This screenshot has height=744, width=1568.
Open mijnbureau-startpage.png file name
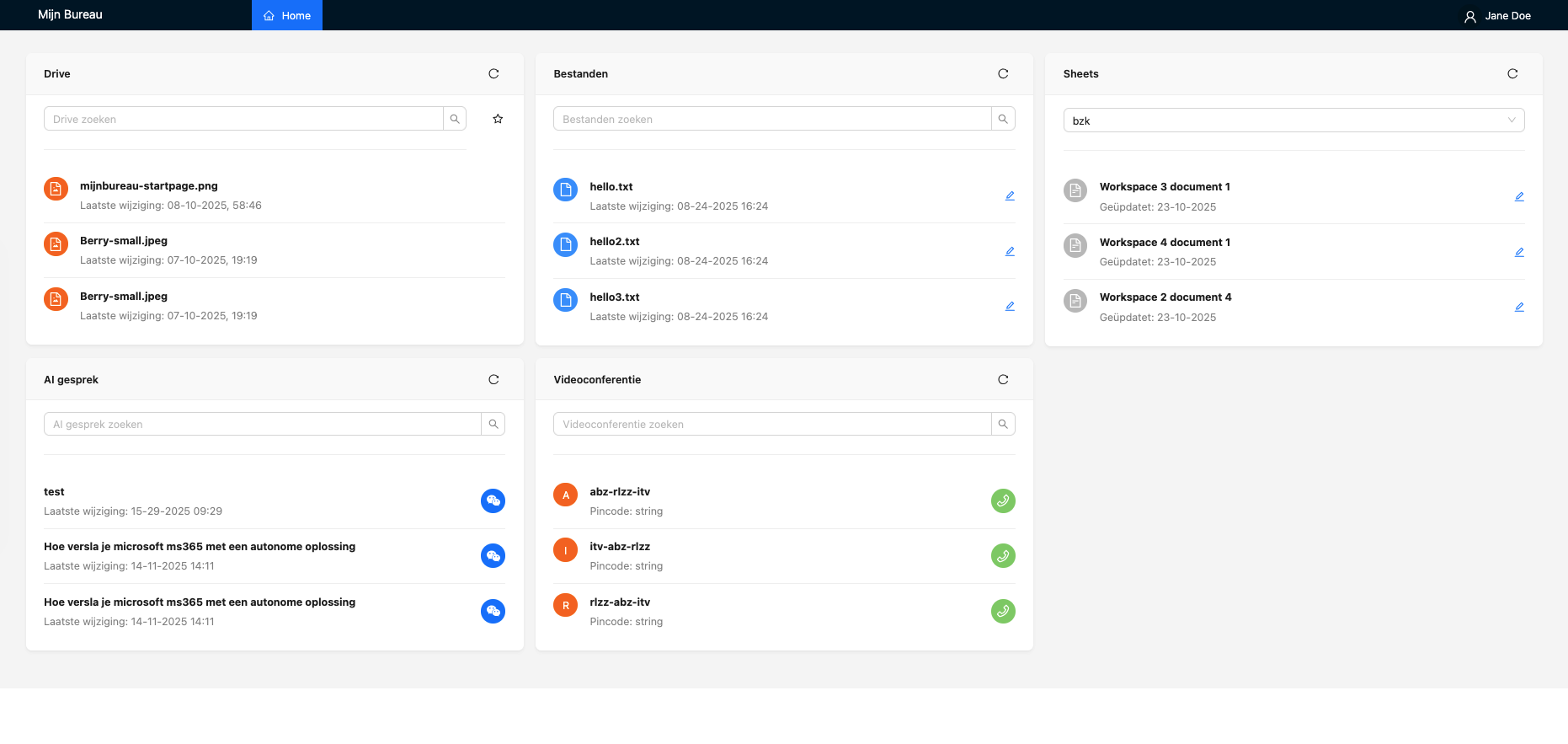[x=149, y=186]
